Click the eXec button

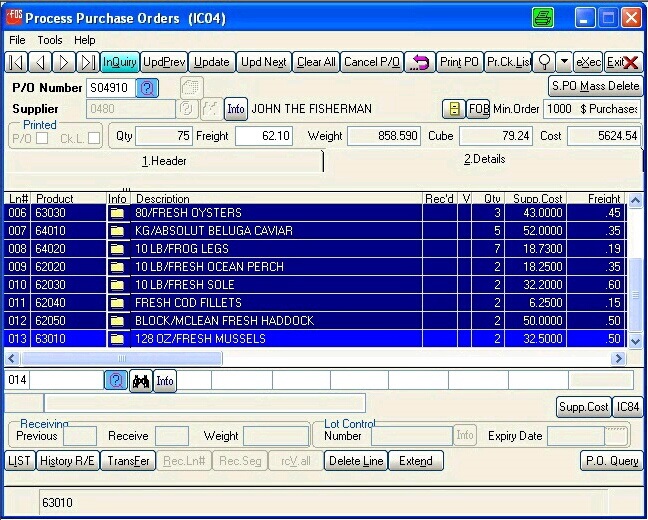pyautogui.click(x=588, y=62)
